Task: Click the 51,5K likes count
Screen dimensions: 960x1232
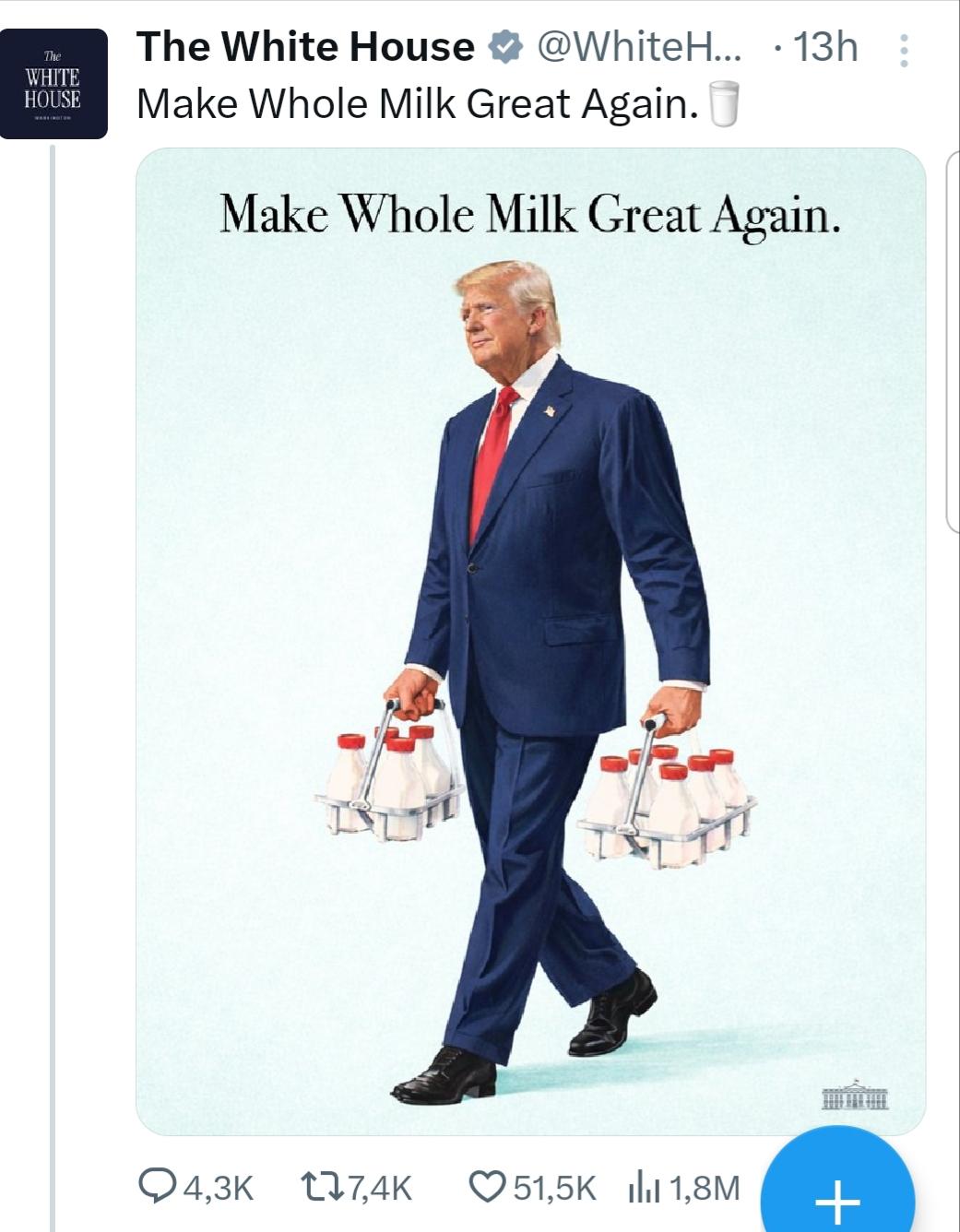Action: pos(555,1188)
